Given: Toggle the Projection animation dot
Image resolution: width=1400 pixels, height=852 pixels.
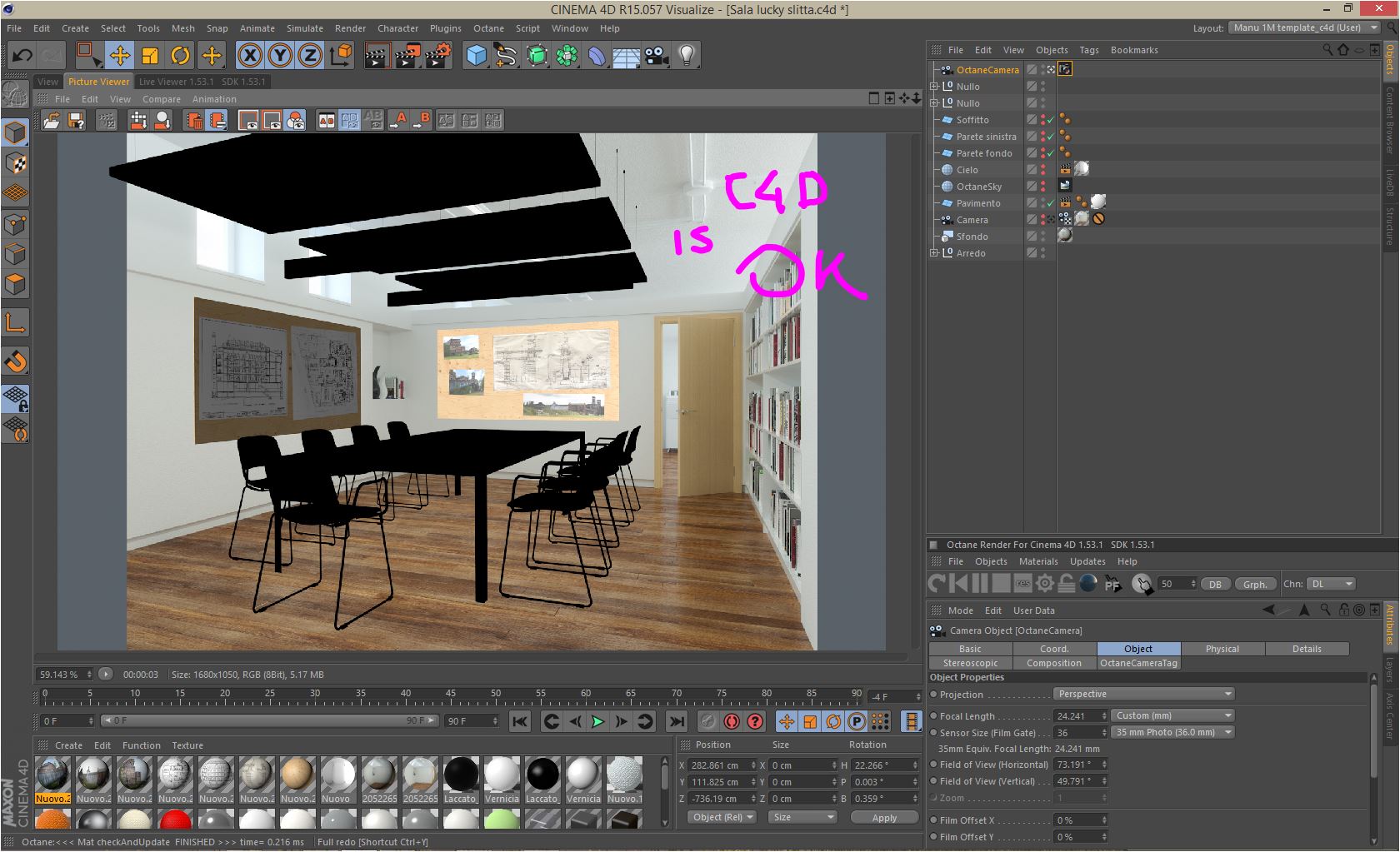Looking at the screenshot, I should 934,694.
